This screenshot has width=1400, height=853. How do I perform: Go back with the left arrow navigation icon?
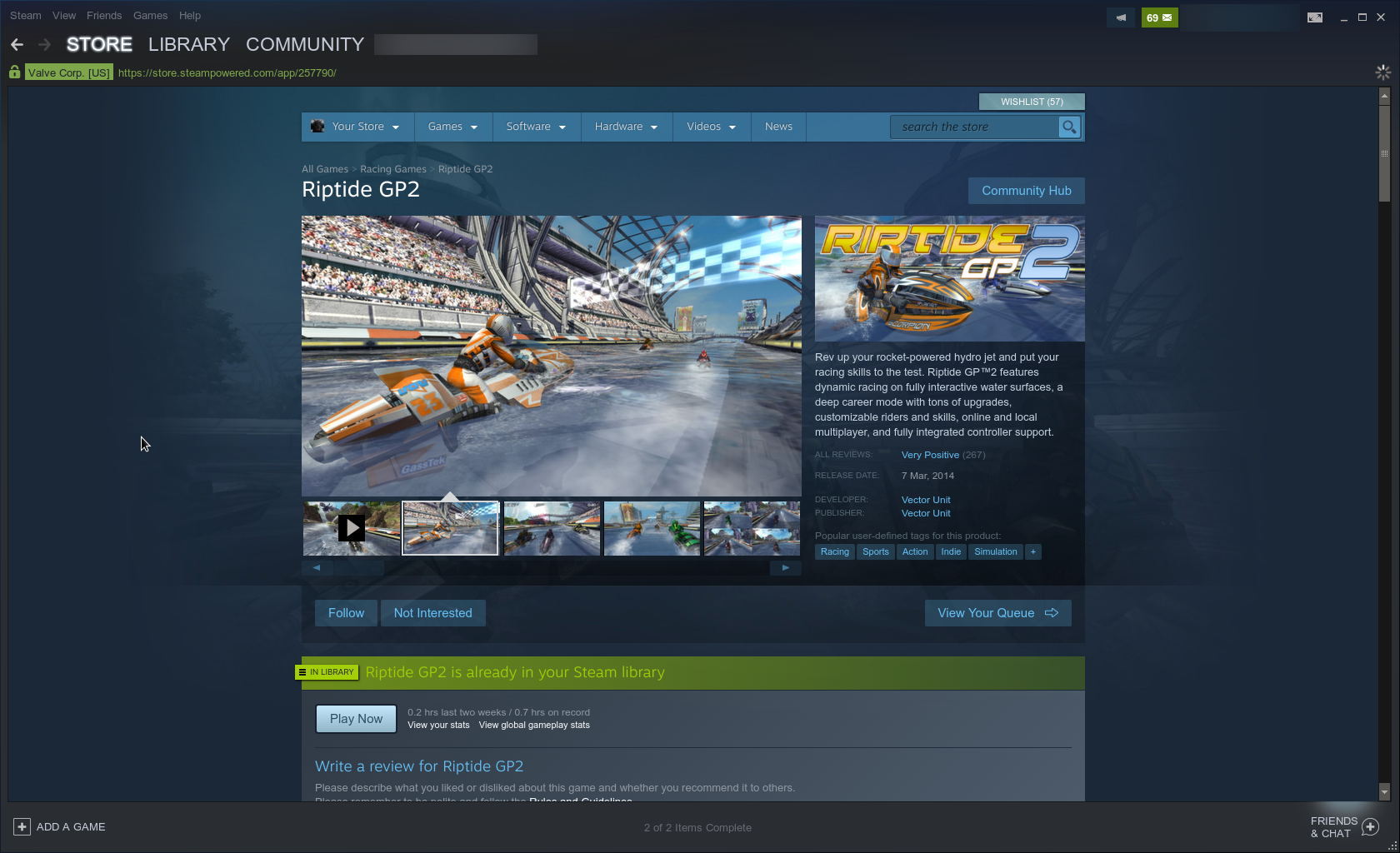coord(17,44)
